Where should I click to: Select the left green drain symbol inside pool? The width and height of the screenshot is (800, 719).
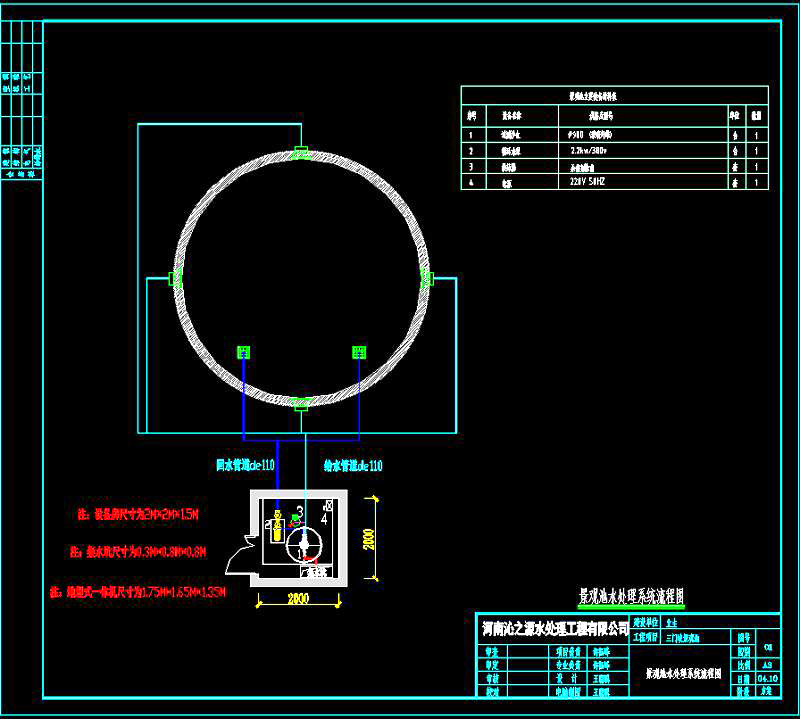pos(243,352)
